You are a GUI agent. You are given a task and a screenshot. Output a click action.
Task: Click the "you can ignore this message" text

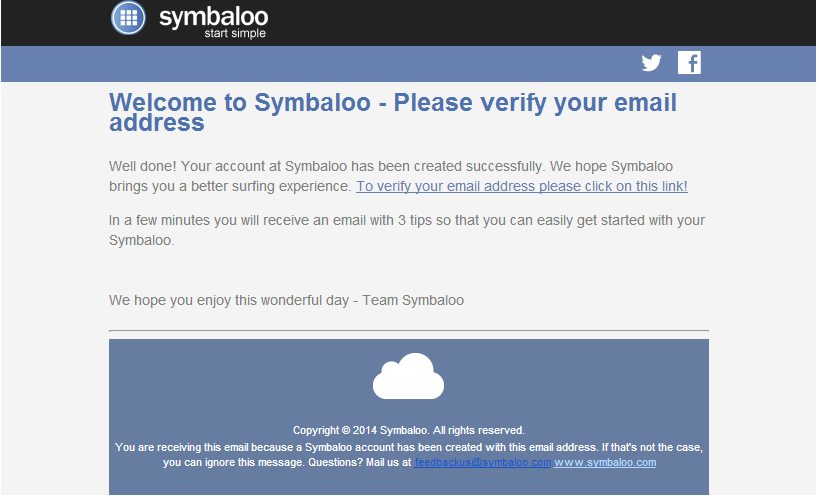click(x=233, y=463)
